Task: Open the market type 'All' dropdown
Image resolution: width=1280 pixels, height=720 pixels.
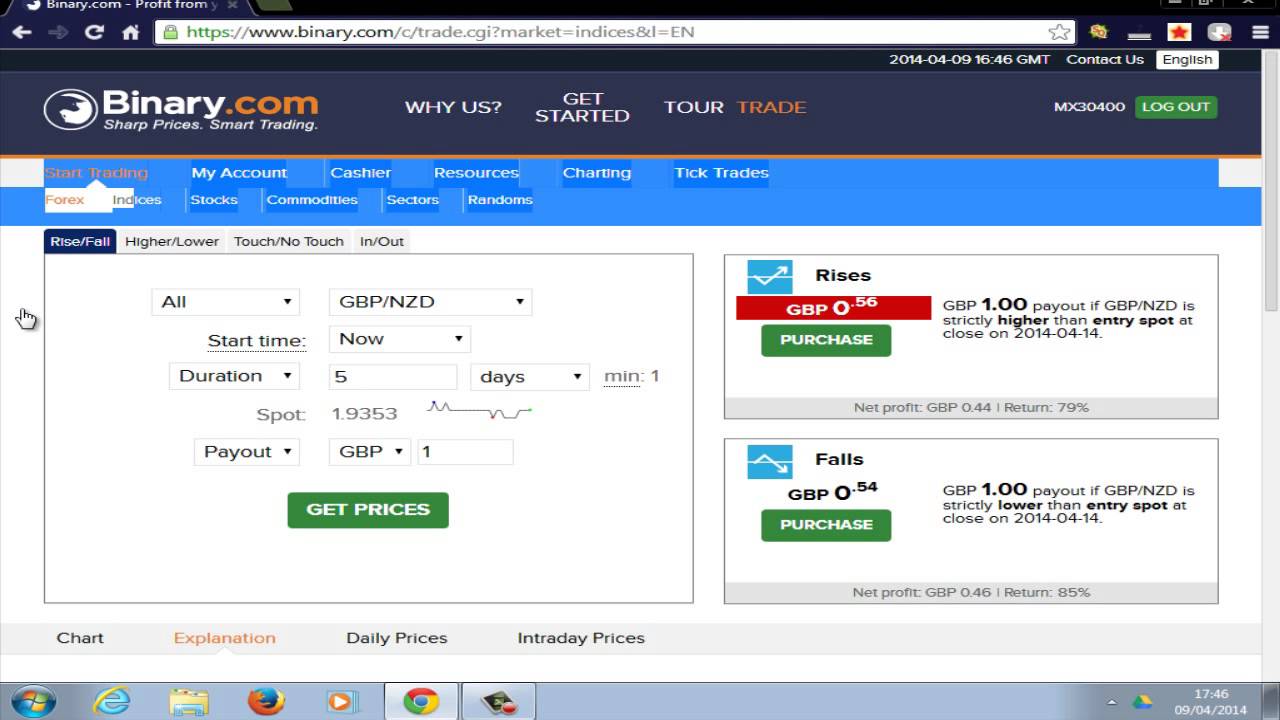Action: pos(226,302)
